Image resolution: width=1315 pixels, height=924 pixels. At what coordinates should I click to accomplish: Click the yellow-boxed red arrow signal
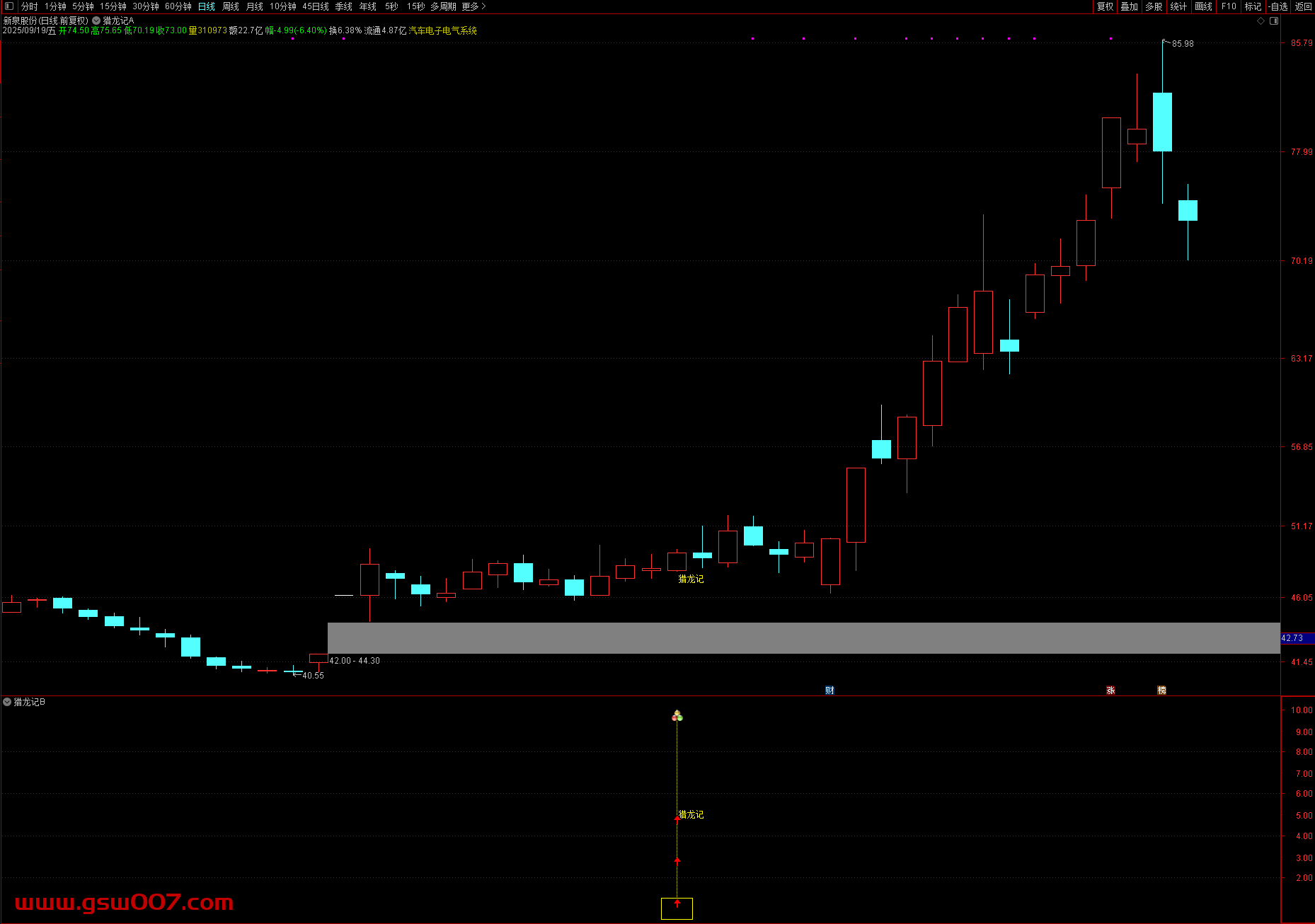coord(677,908)
